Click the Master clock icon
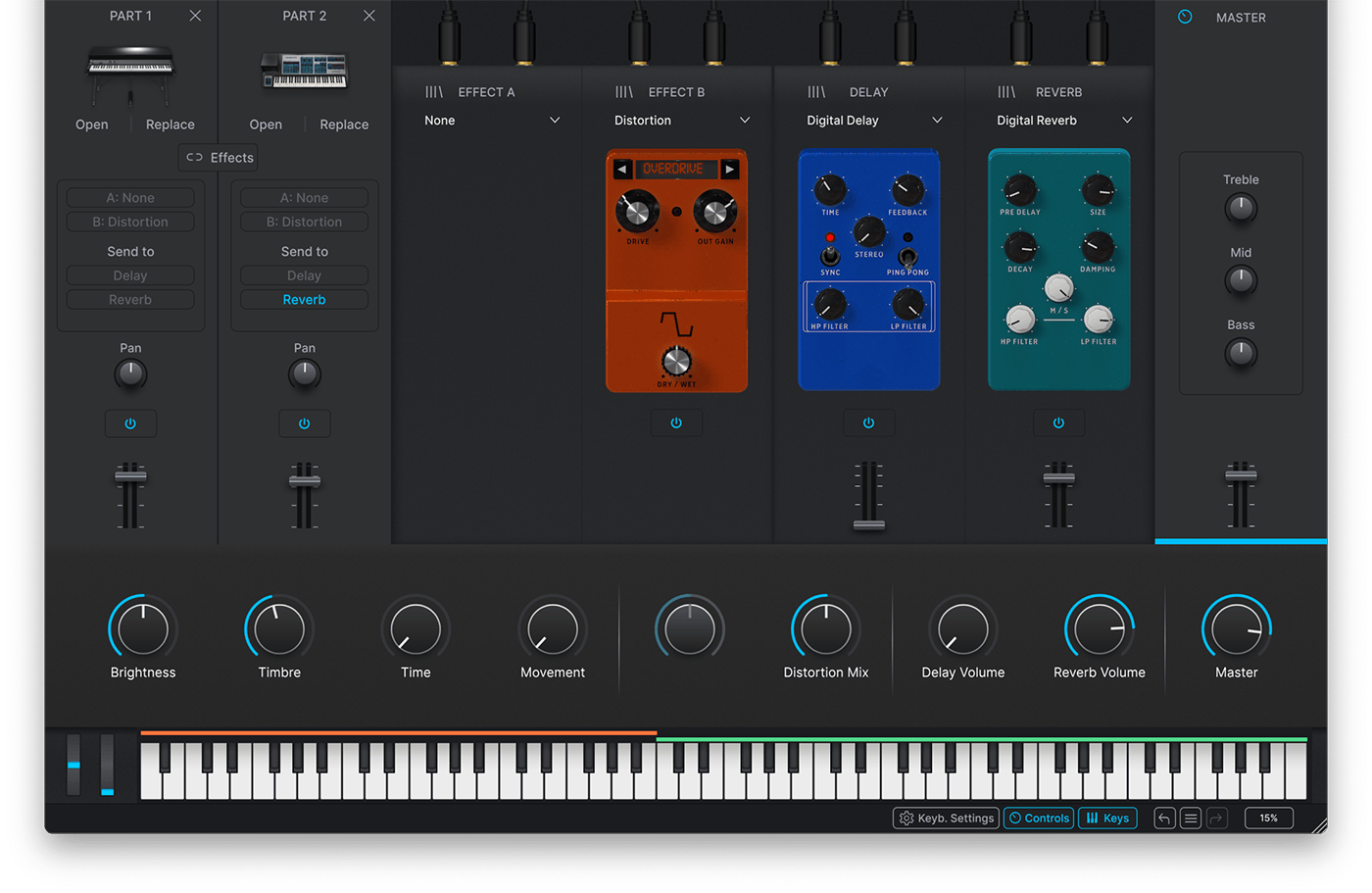This screenshot has height=893, width=1372. tap(1185, 18)
